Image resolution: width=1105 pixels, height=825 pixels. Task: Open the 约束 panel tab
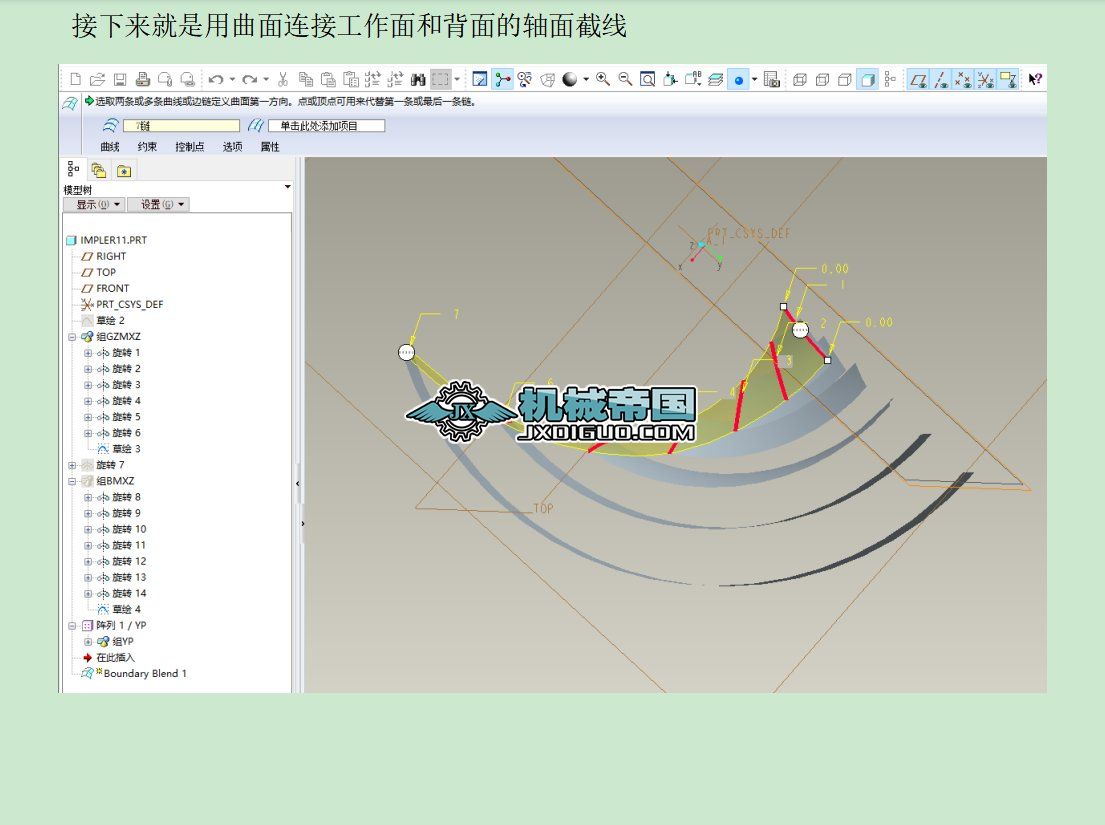click(147, 147)
